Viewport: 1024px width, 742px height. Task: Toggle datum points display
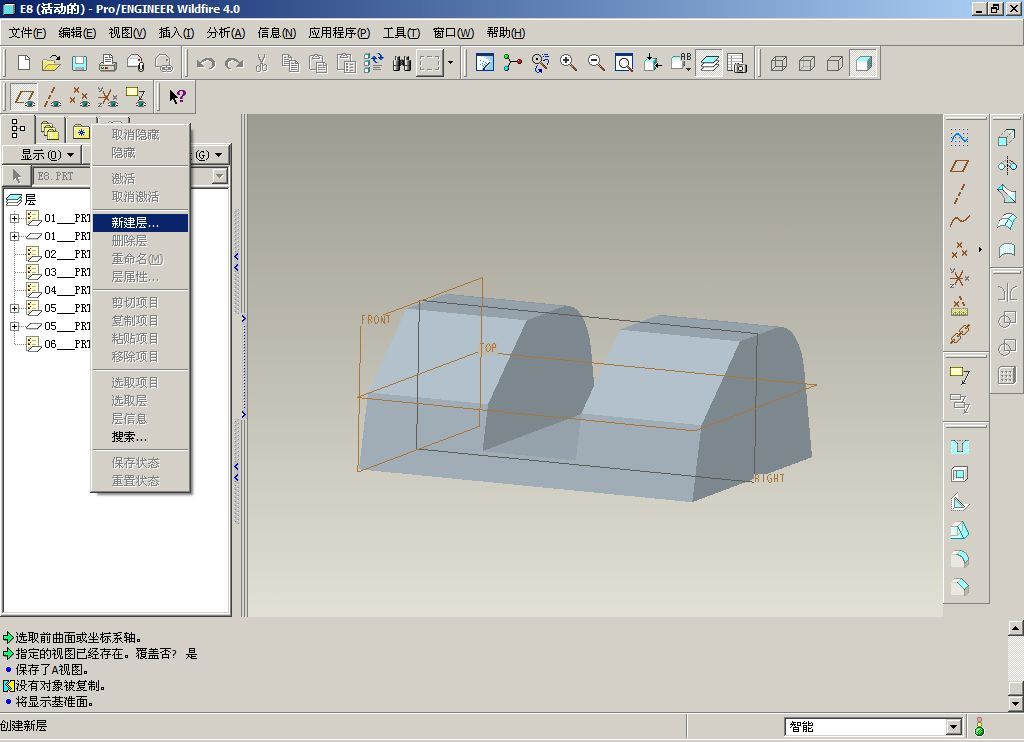[x=80, y=97]
